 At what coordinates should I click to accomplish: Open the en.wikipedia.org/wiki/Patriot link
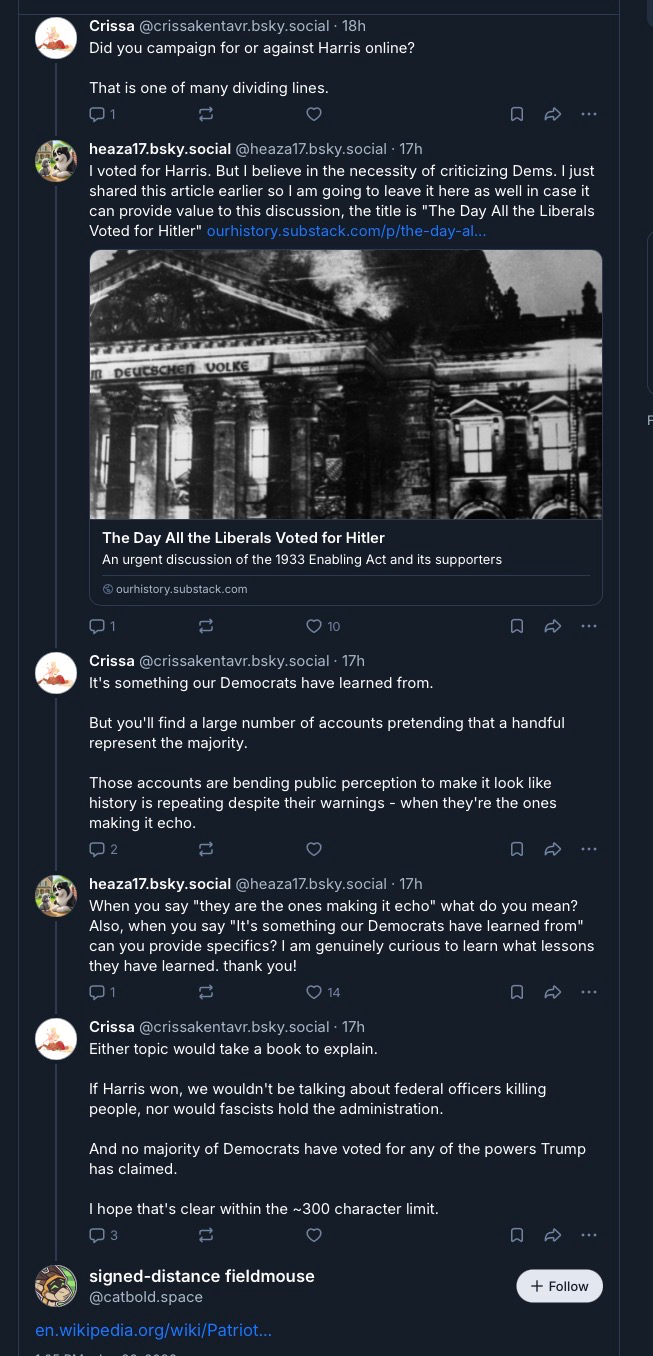click(x=153, y=1330)
